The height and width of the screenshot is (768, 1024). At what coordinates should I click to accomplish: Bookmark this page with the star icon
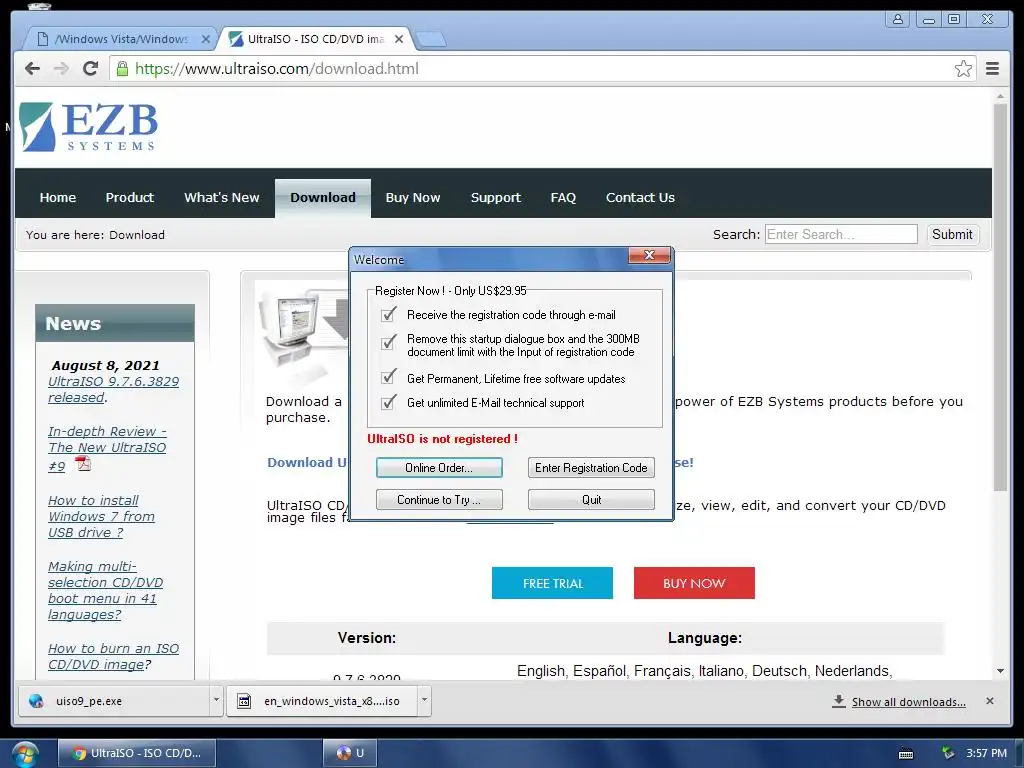point(963,69)
